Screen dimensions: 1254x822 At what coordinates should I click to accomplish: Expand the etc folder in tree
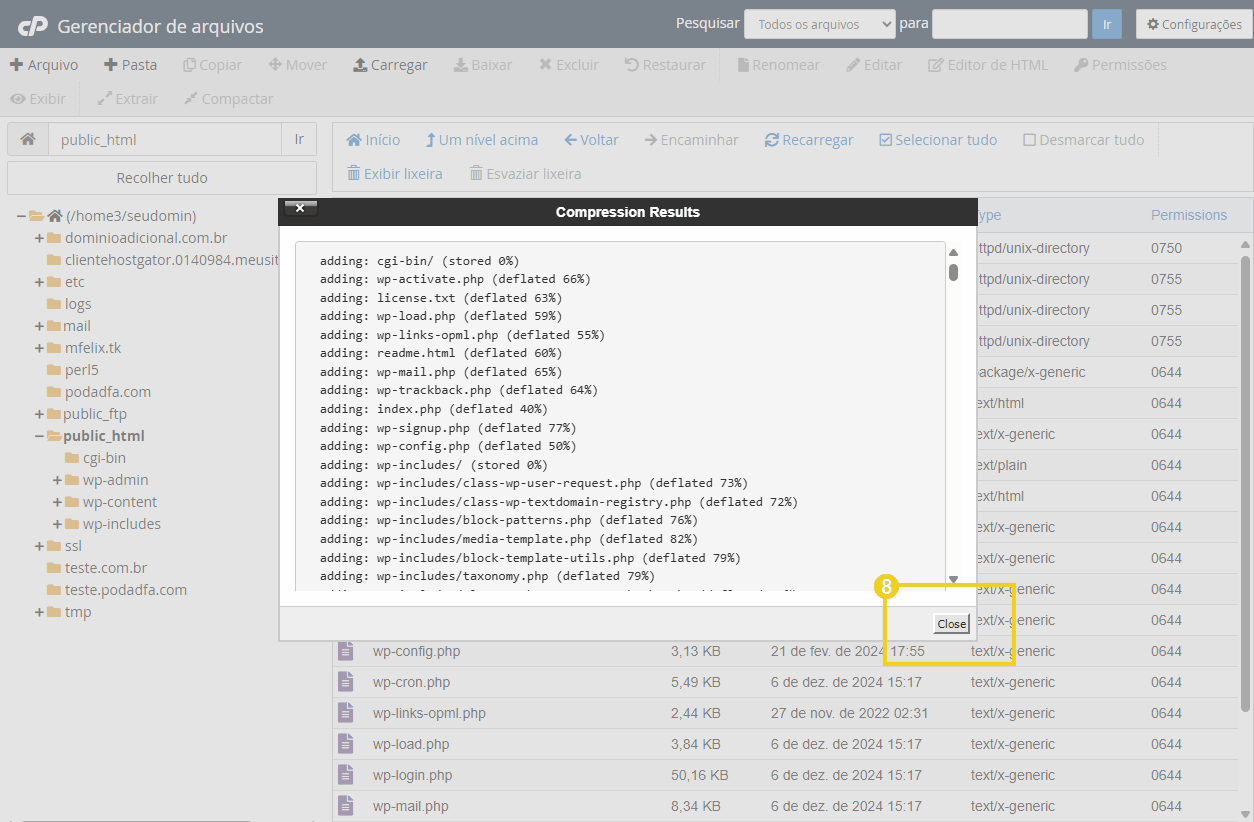tap(39, 282)
